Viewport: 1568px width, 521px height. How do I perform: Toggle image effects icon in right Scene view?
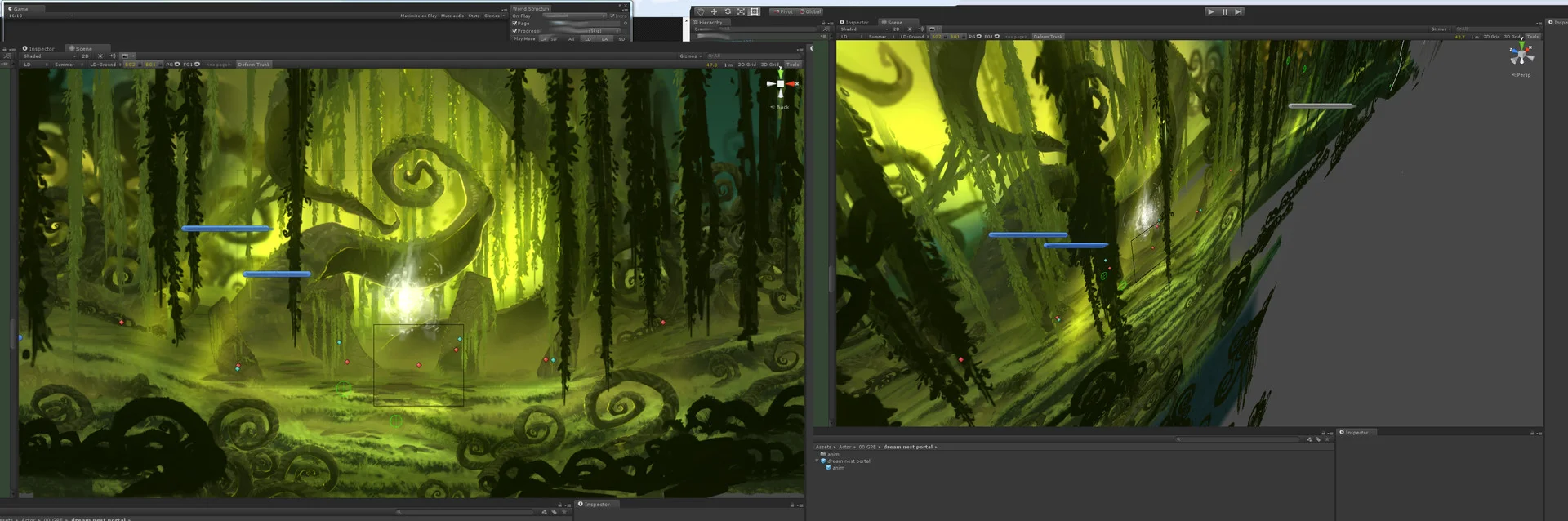932,29
